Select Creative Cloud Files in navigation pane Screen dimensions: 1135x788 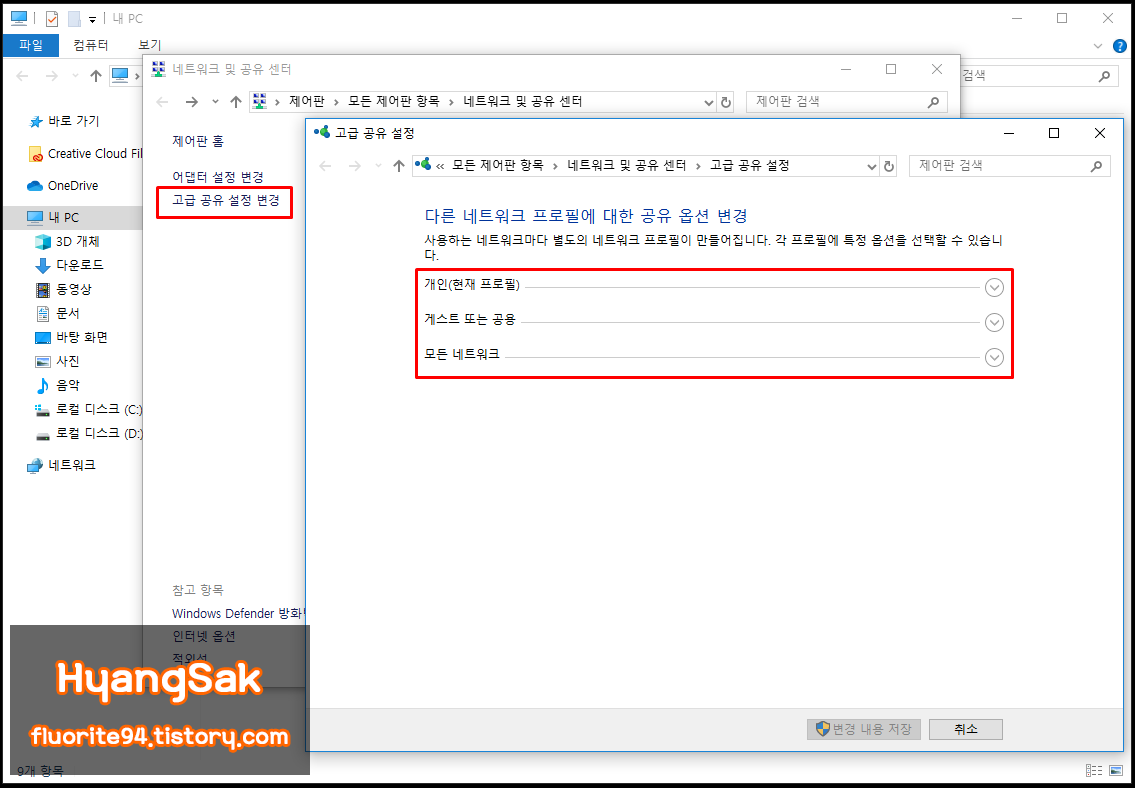click(x=85, y=153)
